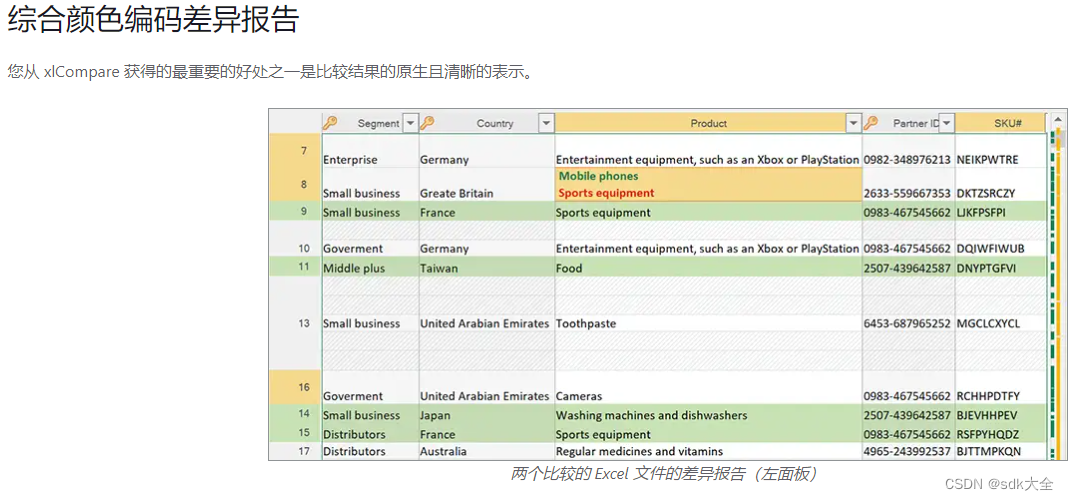Viewport: 1069px width, 500px height.
Task: Click the Middle plus cell
Action: point(370,268)
